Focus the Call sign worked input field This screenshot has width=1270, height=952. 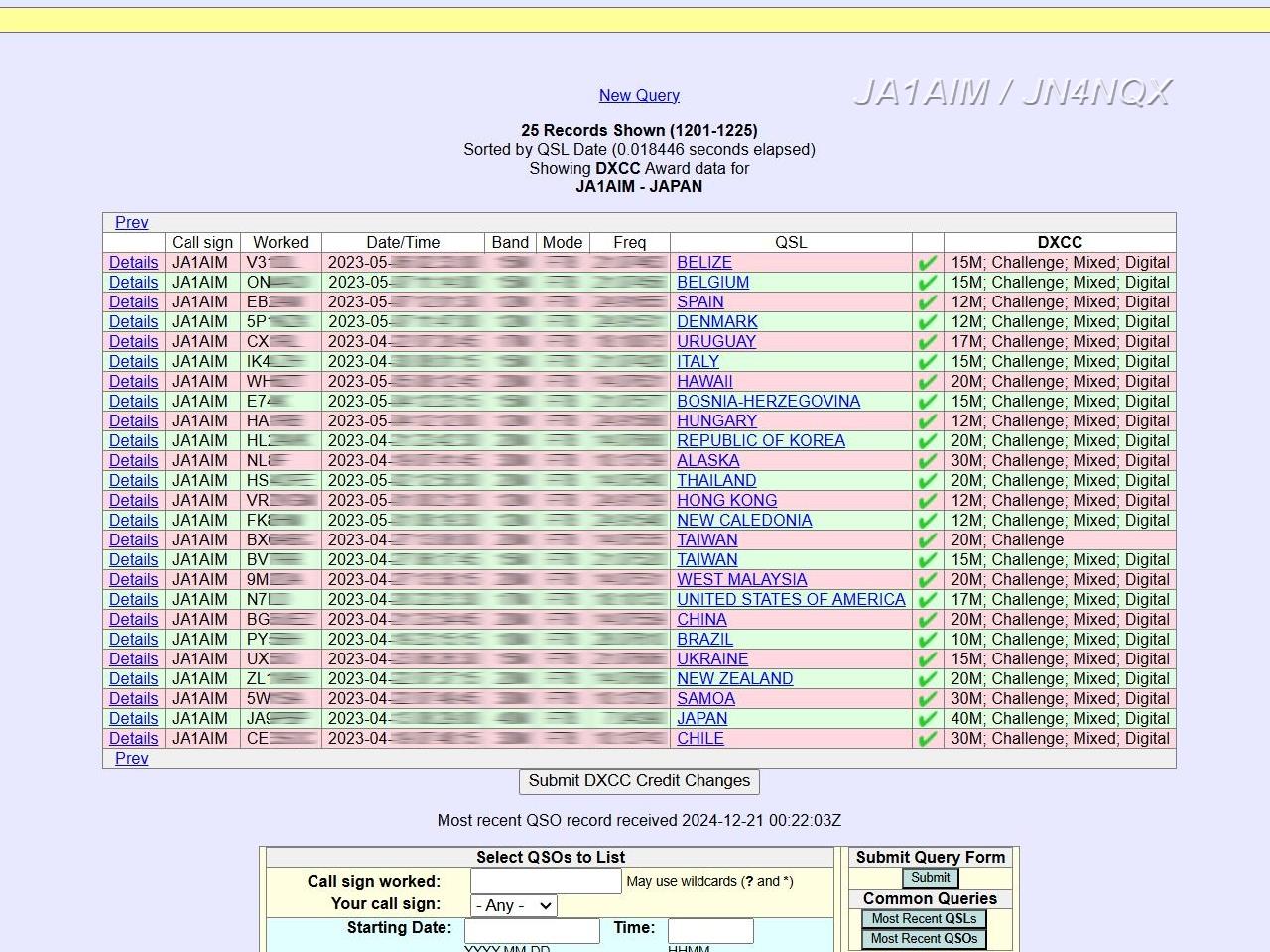546,881
